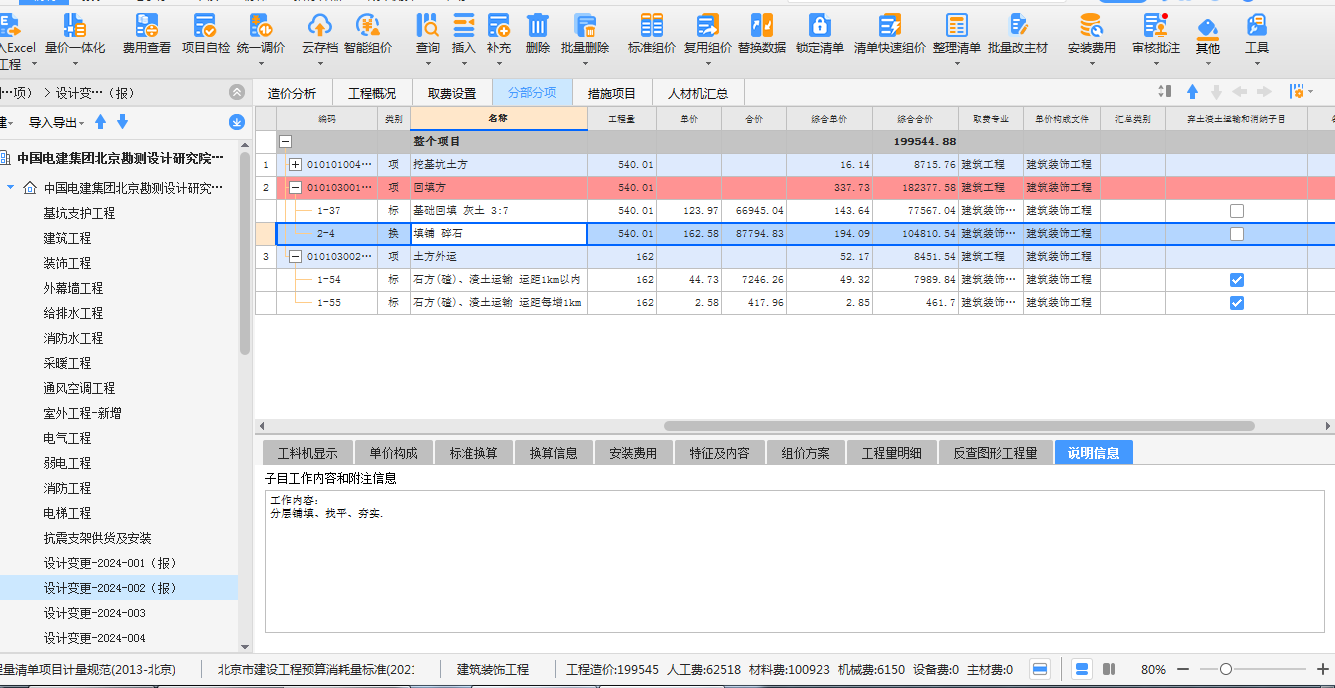This screenshot has width=1335, height=688.
Task: Open the 工程量明细 bottom tab
Action: (891, 452)
